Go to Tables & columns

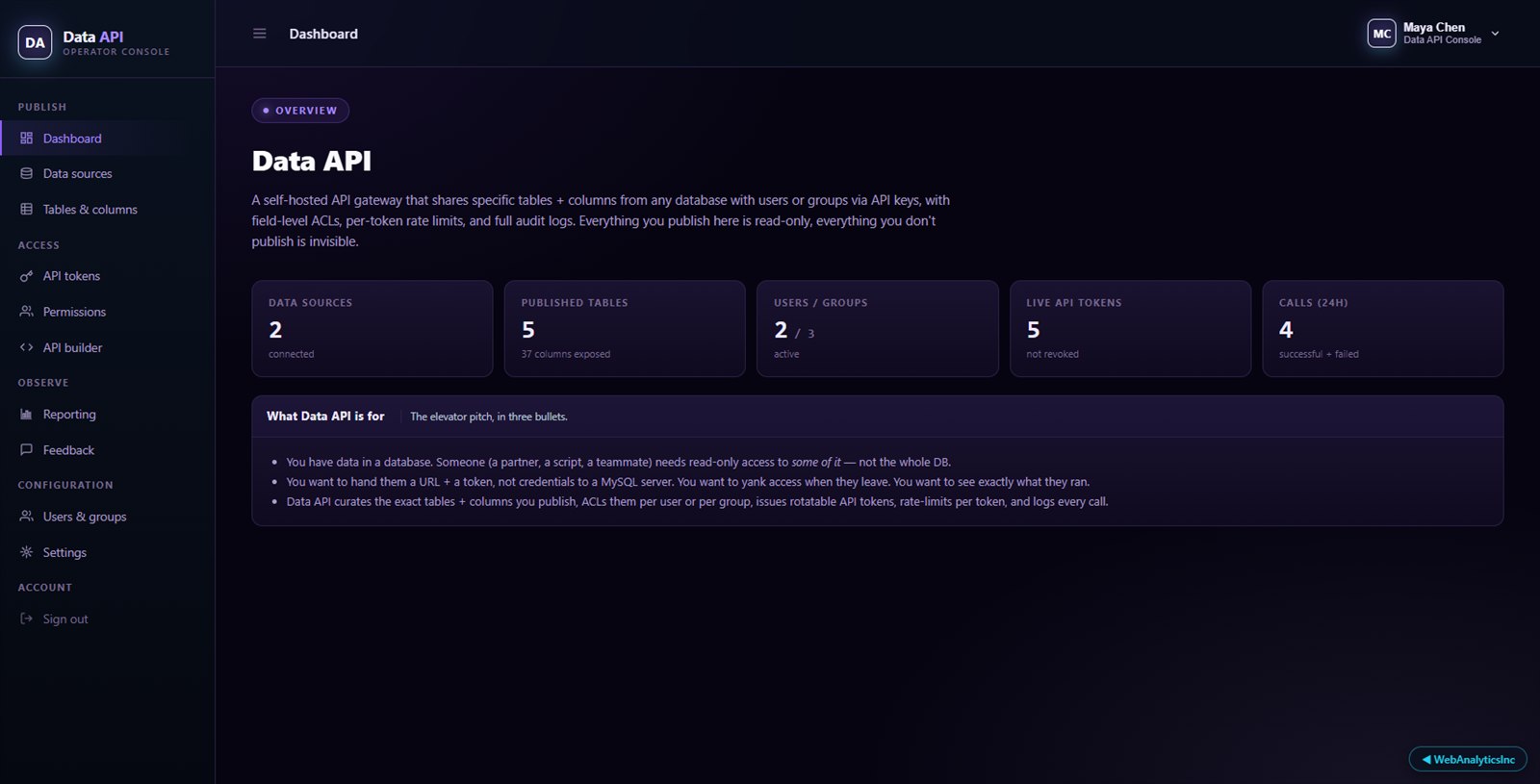click(108, 210)
